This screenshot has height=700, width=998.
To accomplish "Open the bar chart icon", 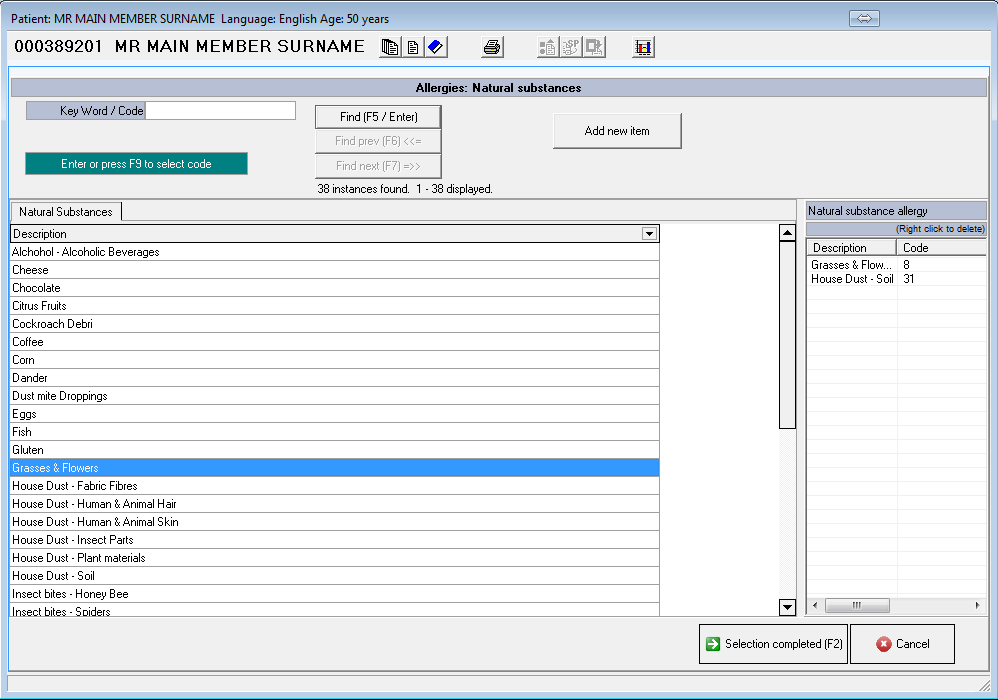I will click(x=643, y=47).
